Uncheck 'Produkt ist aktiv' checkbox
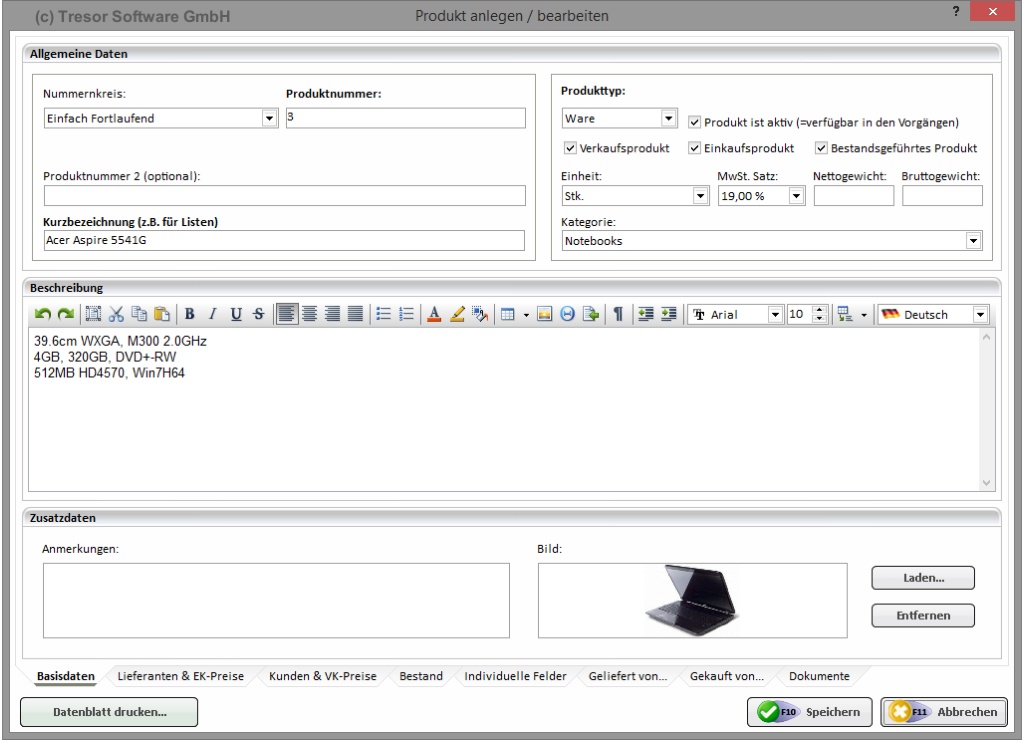1024x740 pixels. coord(695,123)
